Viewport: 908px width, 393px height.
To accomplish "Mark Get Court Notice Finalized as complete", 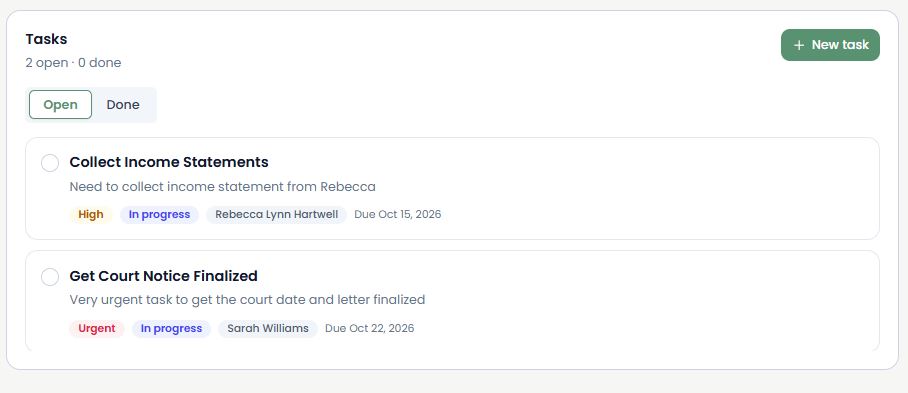I will point(50,277).
